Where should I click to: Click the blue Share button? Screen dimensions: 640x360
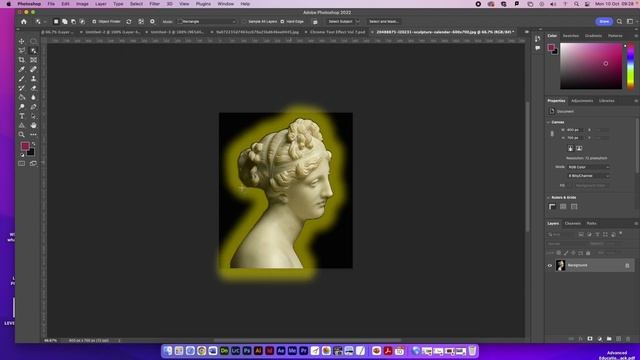click(x=604, y=22)
